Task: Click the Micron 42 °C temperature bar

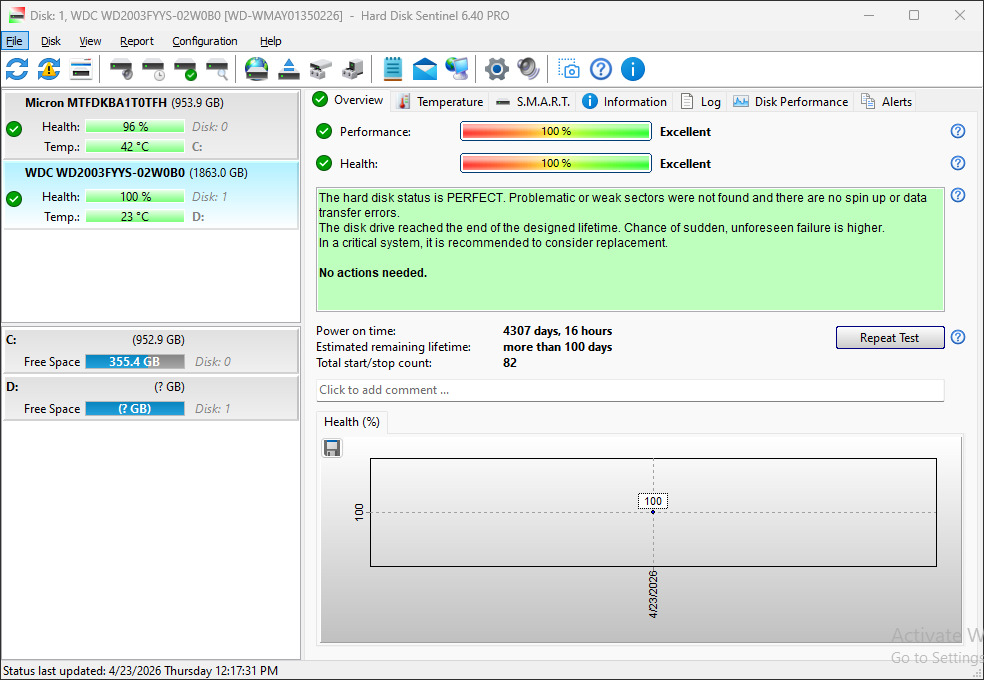Action: 135,146
